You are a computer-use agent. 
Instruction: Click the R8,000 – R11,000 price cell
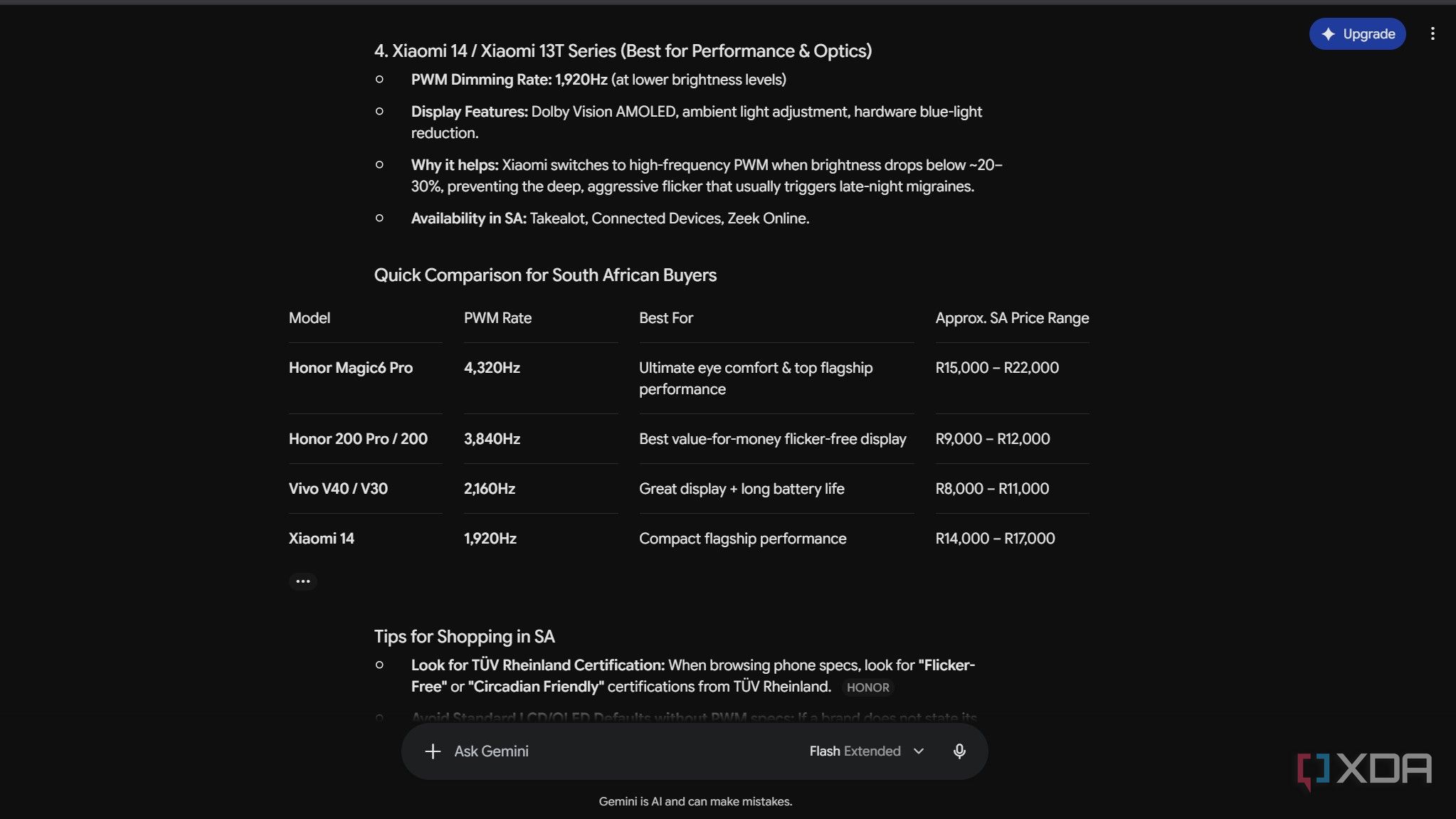tap(992, 489)
